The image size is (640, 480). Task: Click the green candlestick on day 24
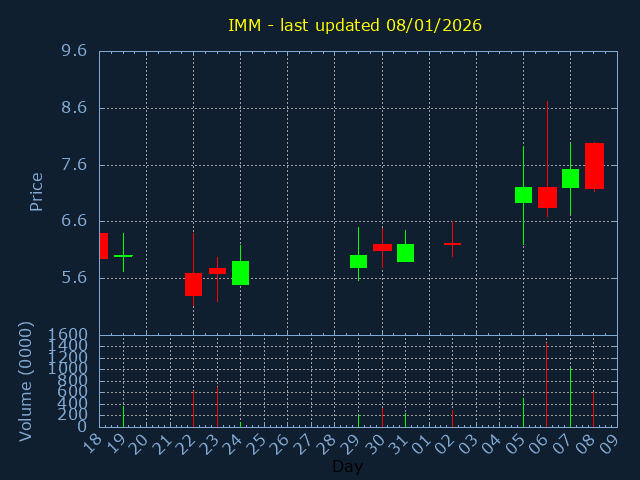(240, 273)
